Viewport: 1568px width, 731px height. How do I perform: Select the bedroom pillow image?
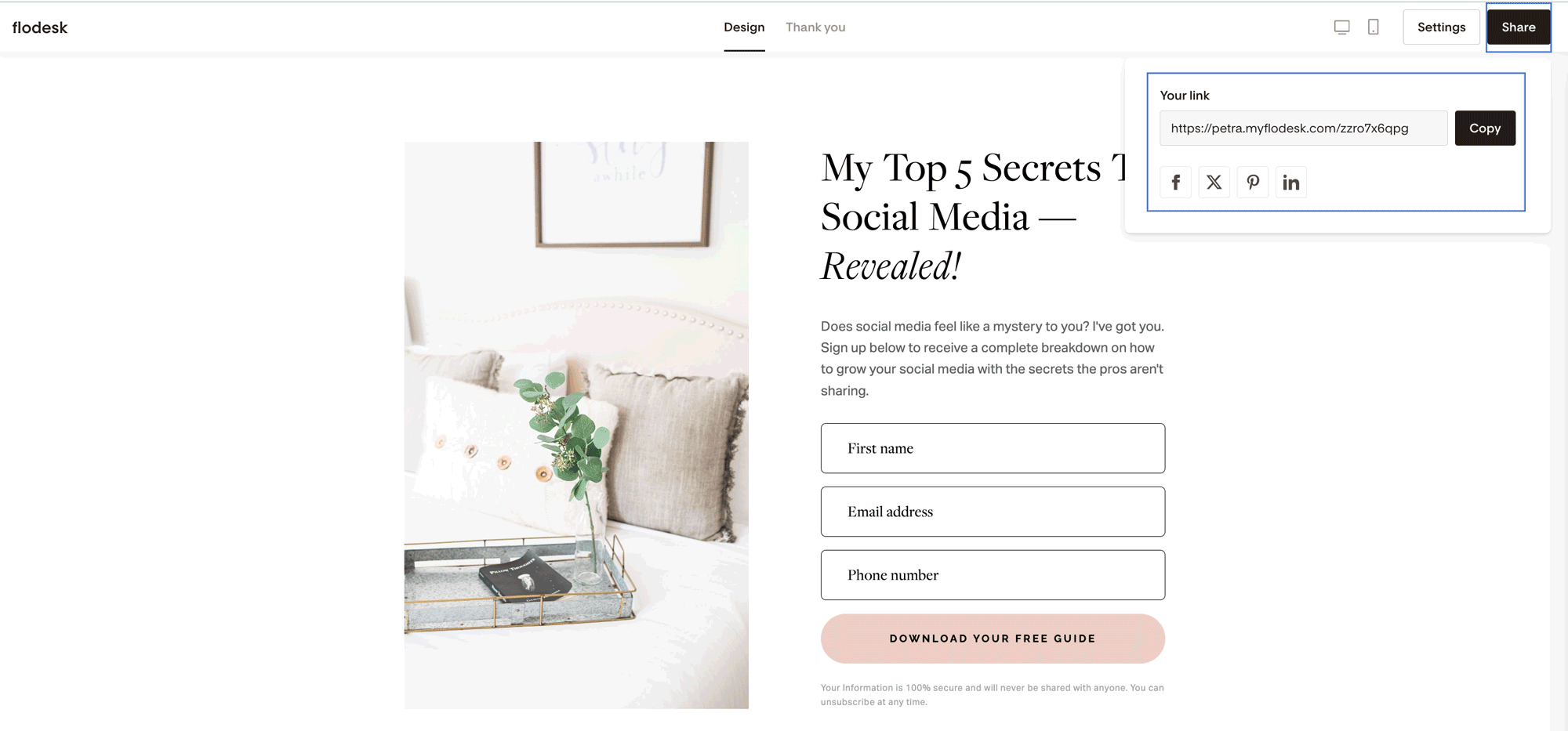(x=576, y=425)
